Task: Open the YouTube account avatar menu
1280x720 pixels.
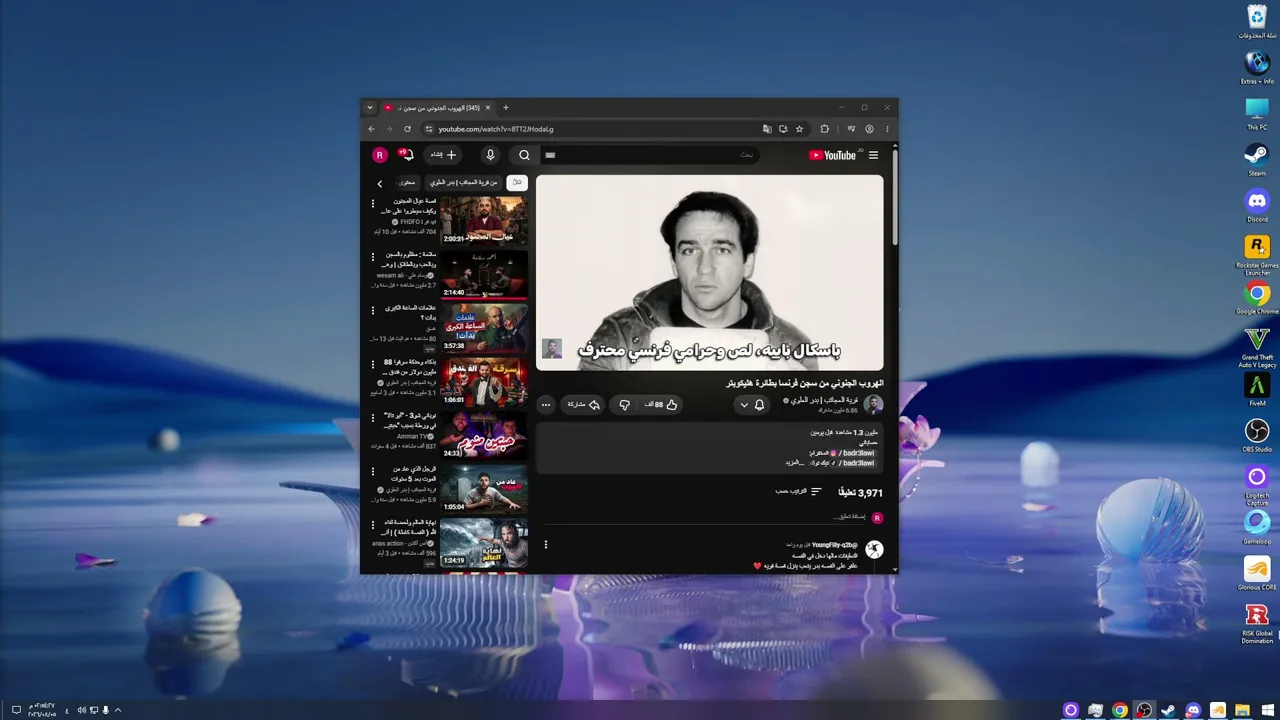Action: (x=379, y=155)
